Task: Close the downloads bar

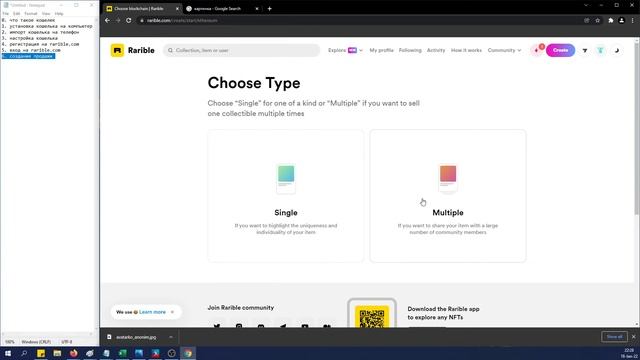Action: pos(633,337)
